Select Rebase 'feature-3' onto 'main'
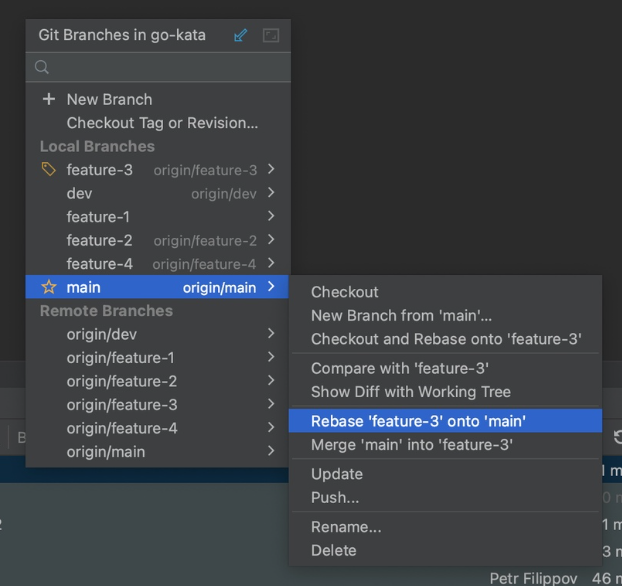Image resolution: width=622 pixels, height=586 pixels. click(x=418, y=421)
